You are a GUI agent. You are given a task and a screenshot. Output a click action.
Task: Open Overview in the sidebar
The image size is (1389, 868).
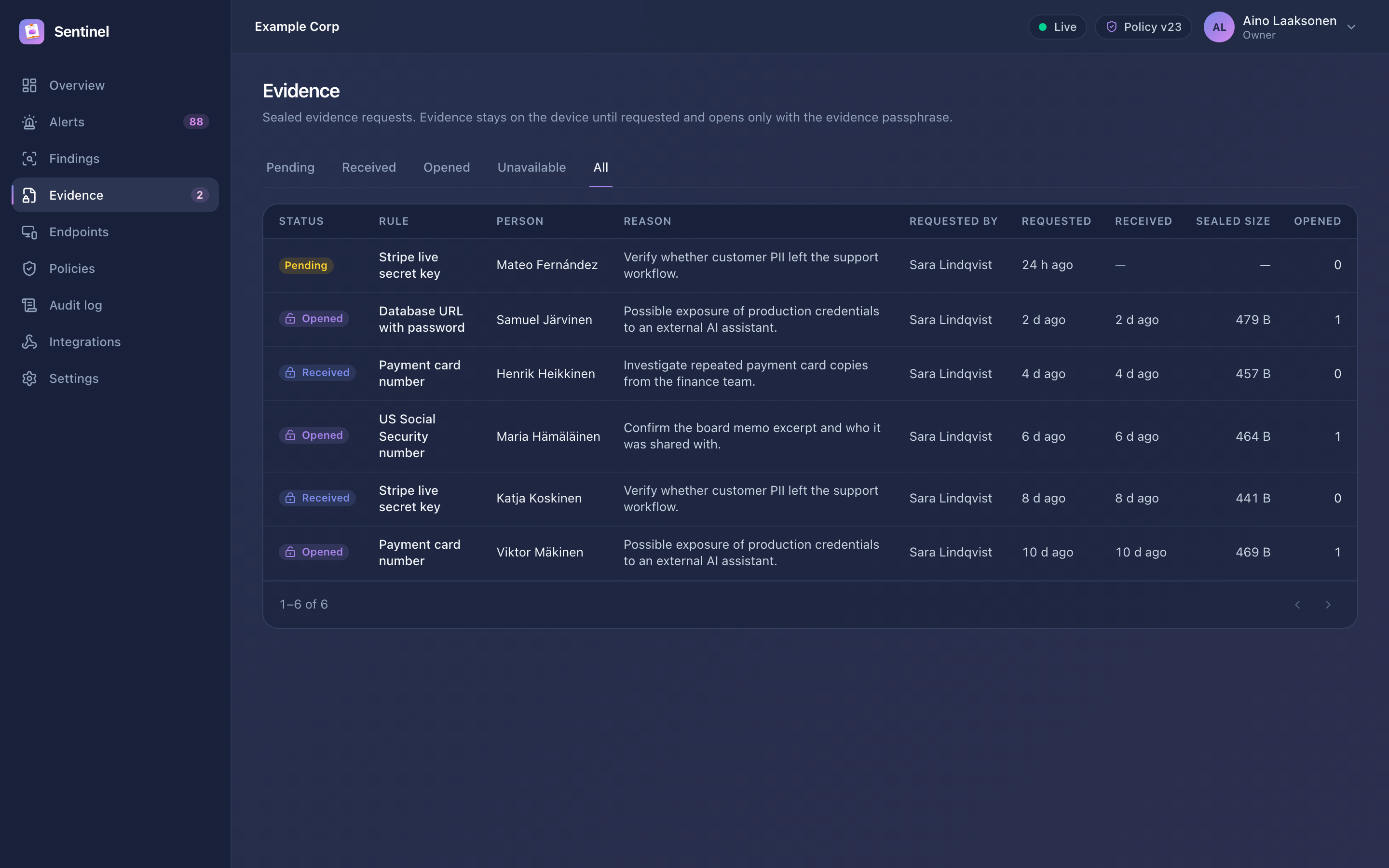[x=115, y=85]
